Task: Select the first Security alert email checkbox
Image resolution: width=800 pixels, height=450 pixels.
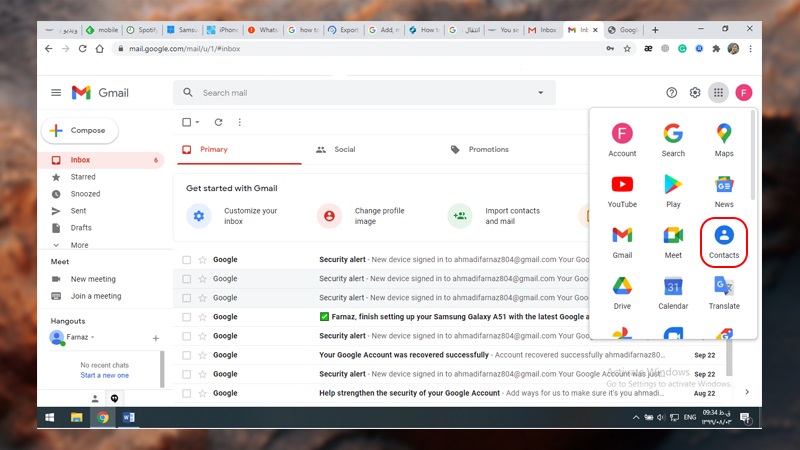Action: [x=186, y=260]
